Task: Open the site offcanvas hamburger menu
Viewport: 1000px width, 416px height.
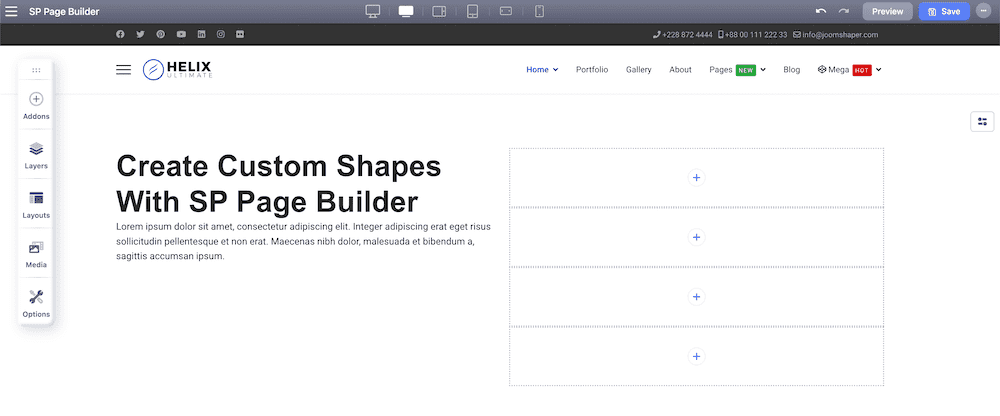Action: pos(123,70)
